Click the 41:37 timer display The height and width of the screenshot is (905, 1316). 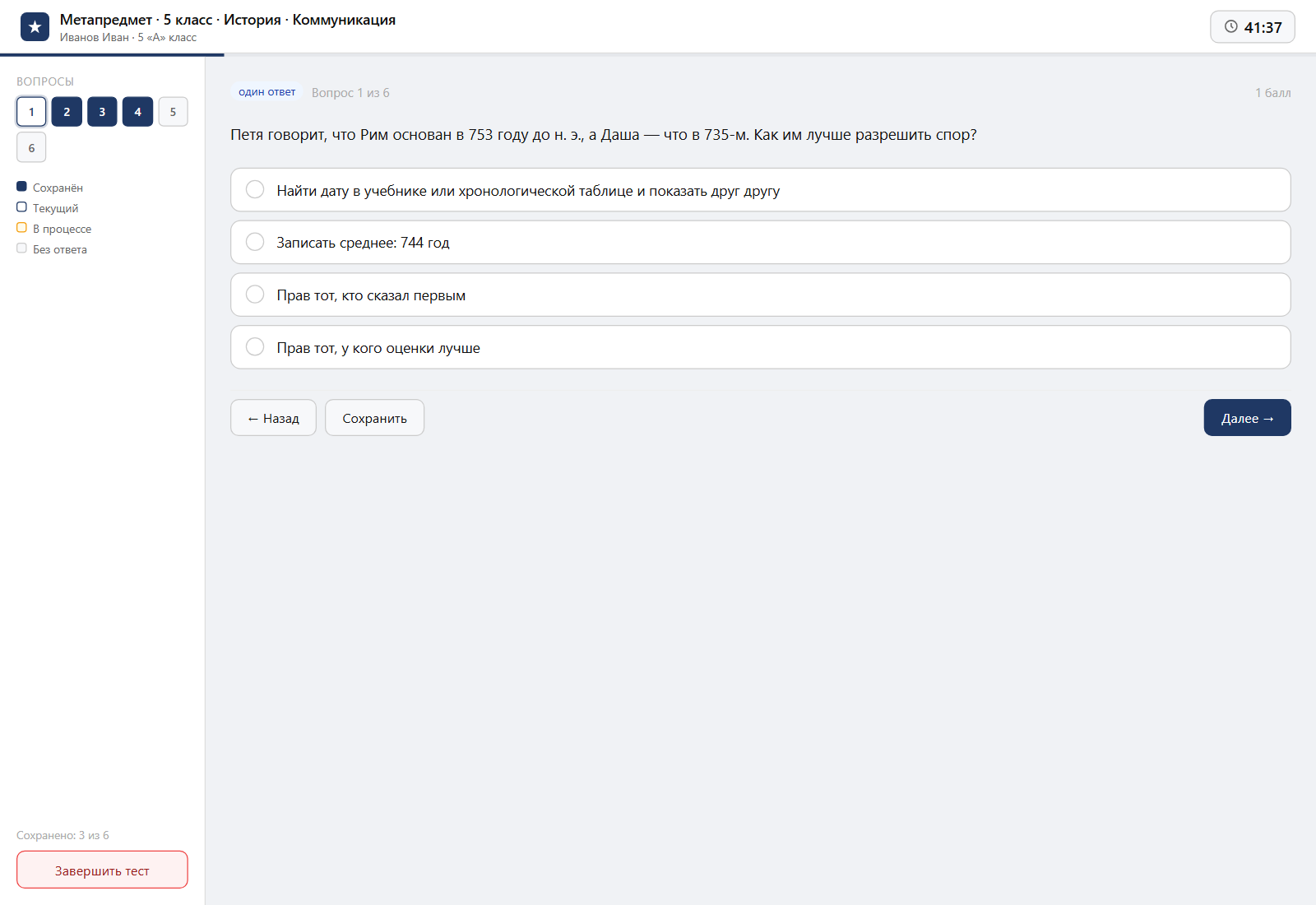1253,27
